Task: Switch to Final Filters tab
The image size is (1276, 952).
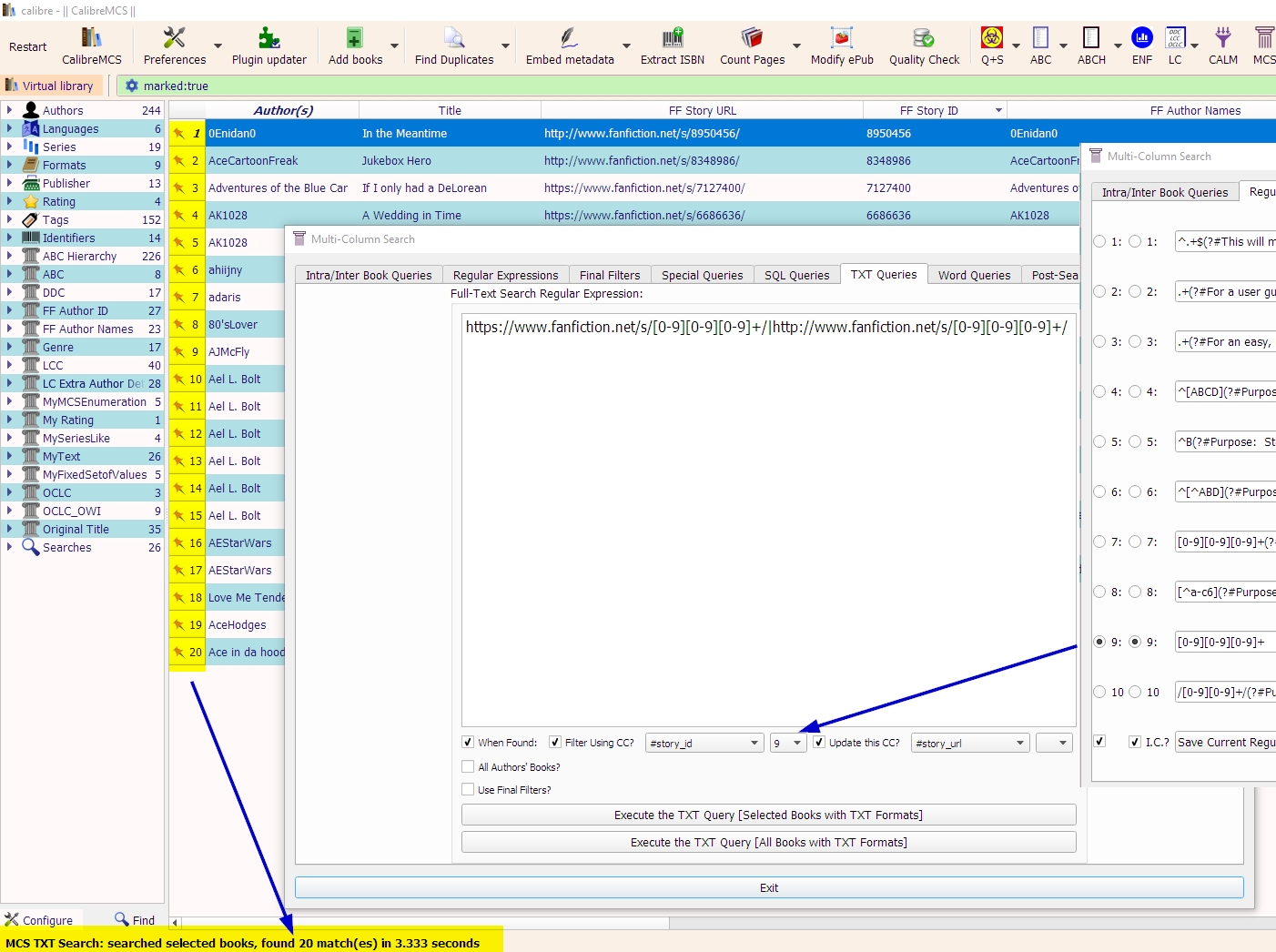Action: coord(610,275)
